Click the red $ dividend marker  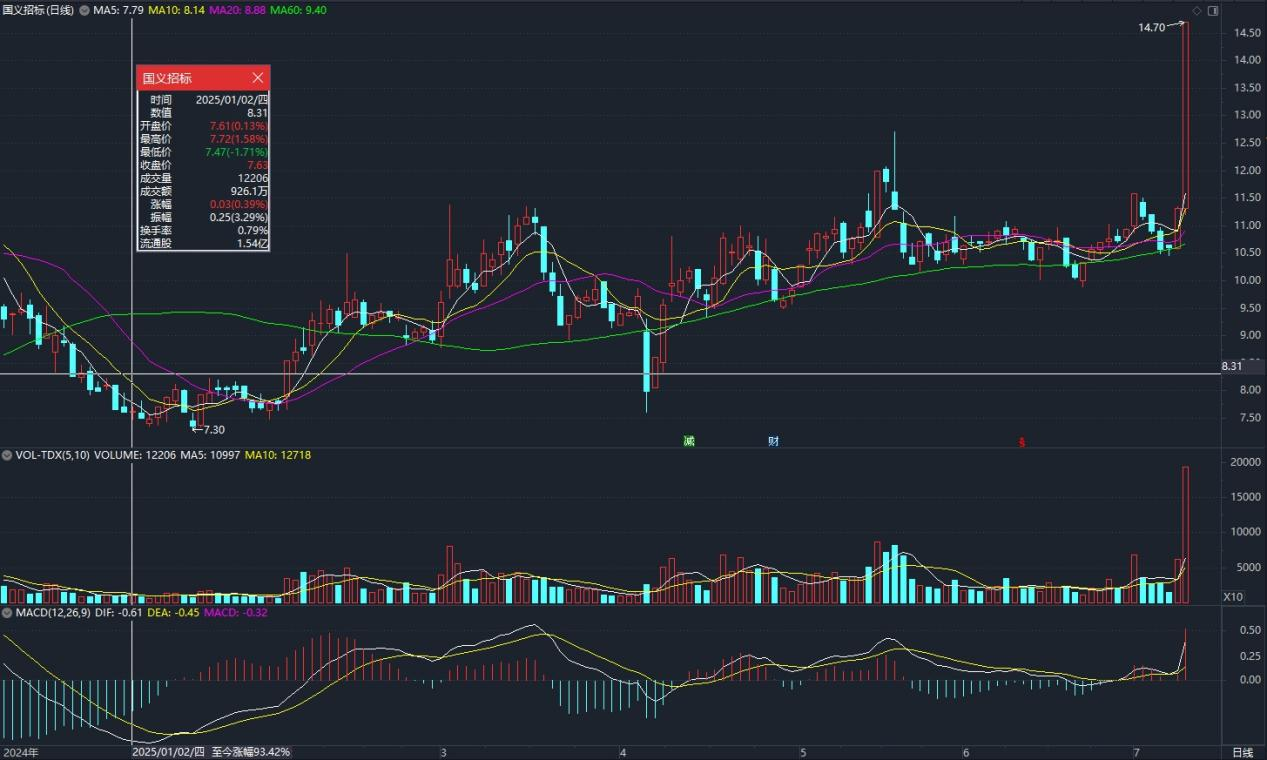(1021, 442)
